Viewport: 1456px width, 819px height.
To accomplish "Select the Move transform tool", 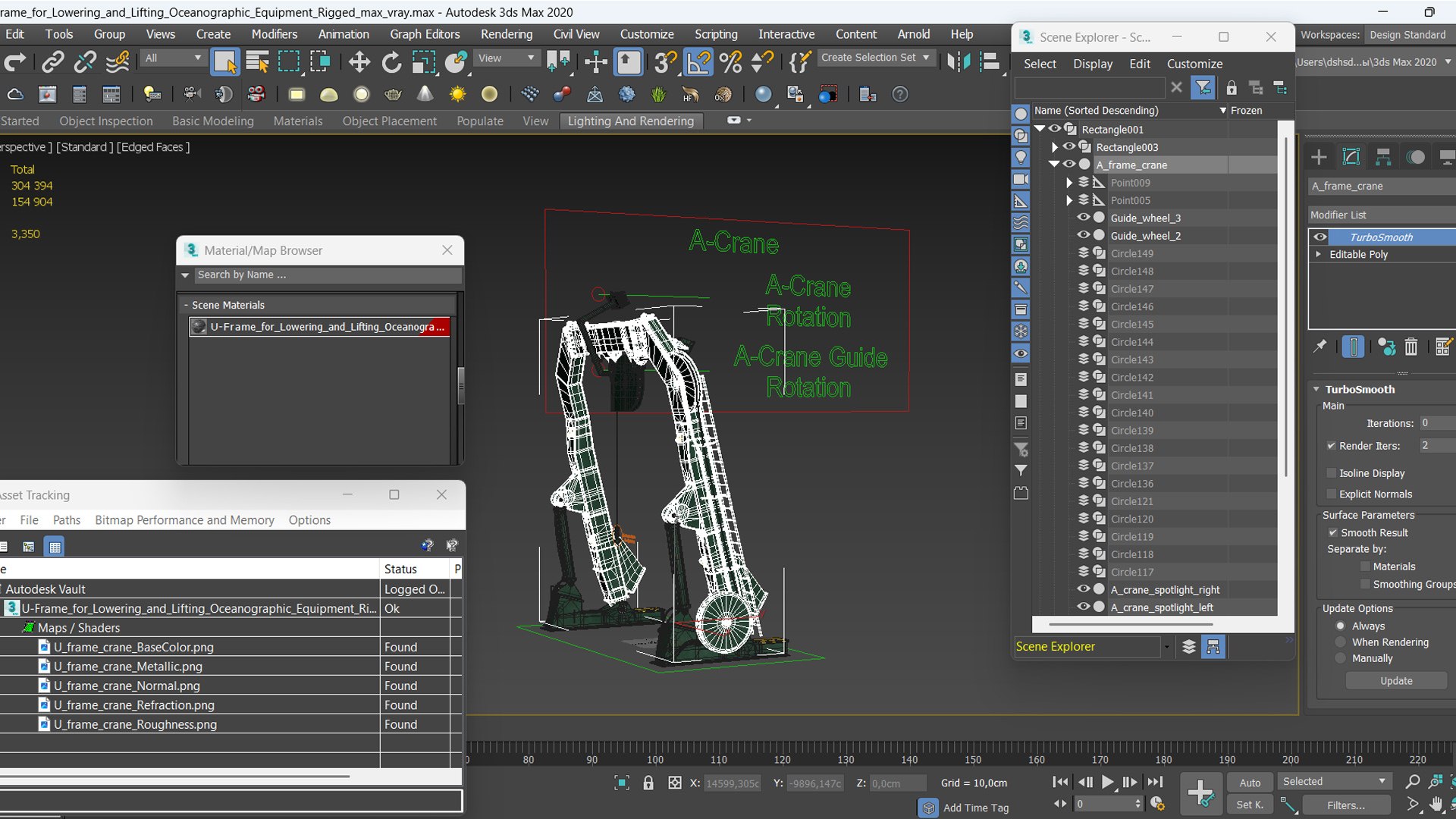I will click(359, 62).
